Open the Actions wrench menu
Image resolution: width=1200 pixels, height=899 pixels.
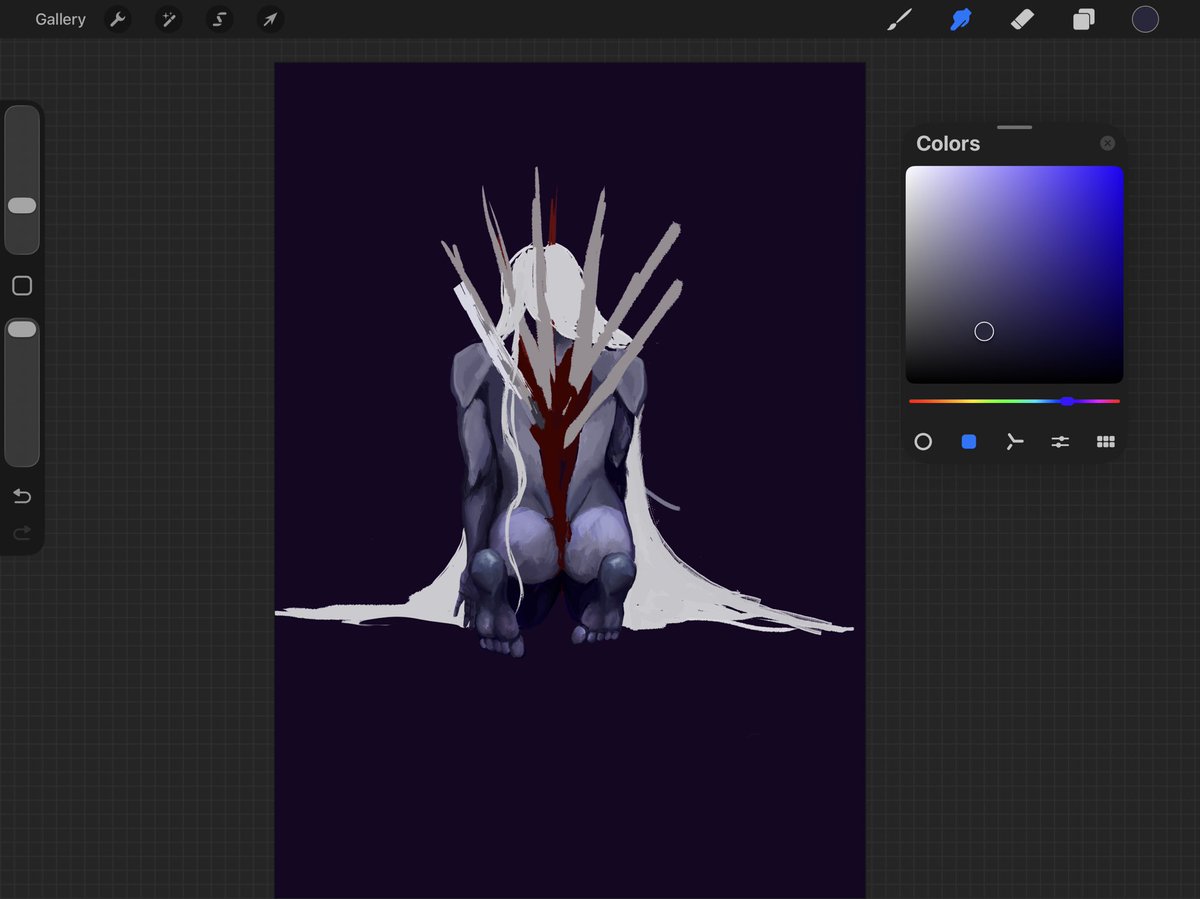(x=118, y=19)
